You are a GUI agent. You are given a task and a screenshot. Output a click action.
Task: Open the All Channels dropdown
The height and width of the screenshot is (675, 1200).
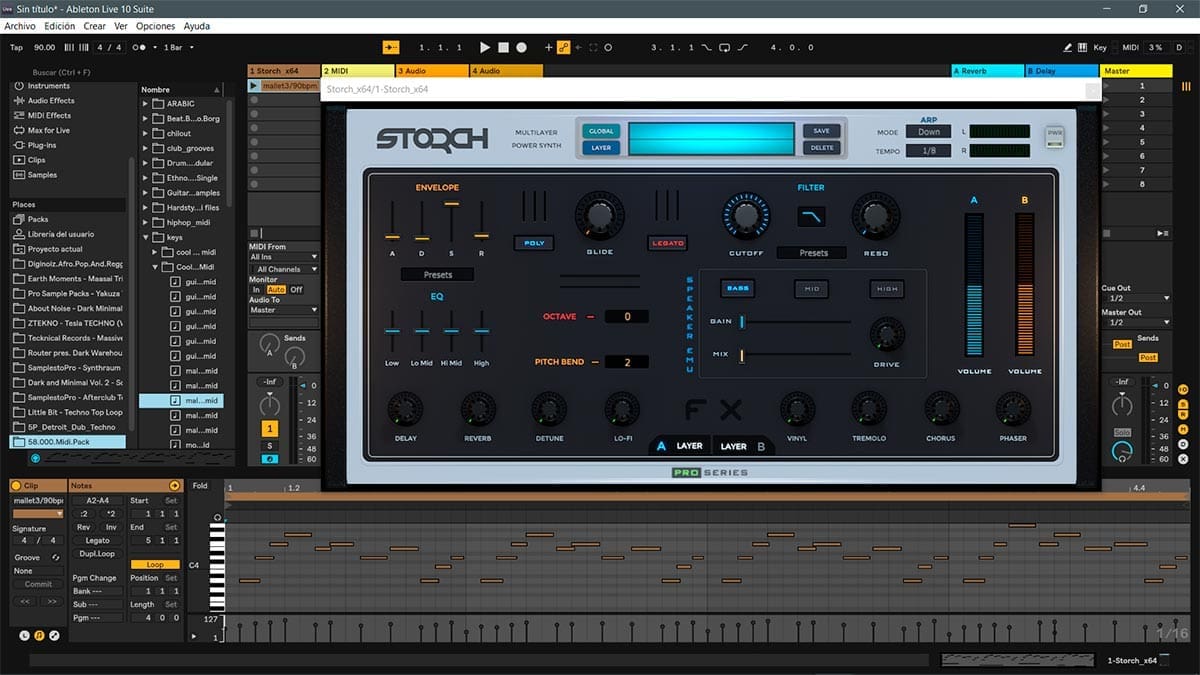[x=283, y=269]
